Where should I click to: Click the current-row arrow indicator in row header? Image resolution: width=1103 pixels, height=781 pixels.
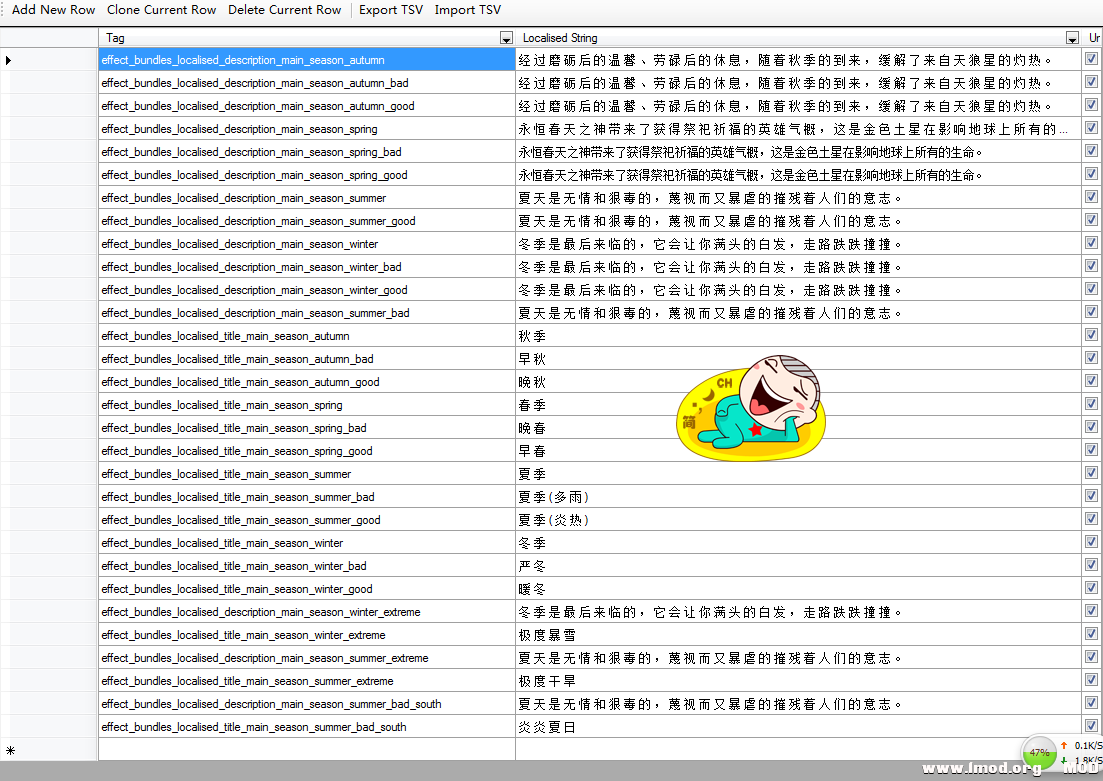click(x=9, y=60)
